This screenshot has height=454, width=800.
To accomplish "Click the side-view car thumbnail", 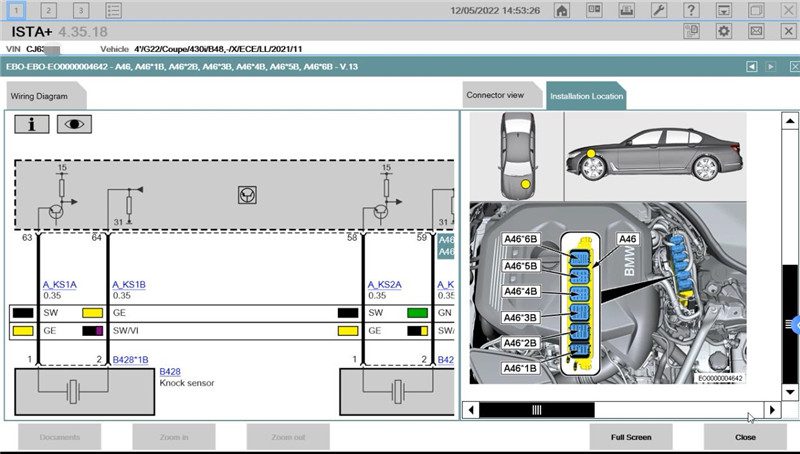I will click(x=655, y=155).
